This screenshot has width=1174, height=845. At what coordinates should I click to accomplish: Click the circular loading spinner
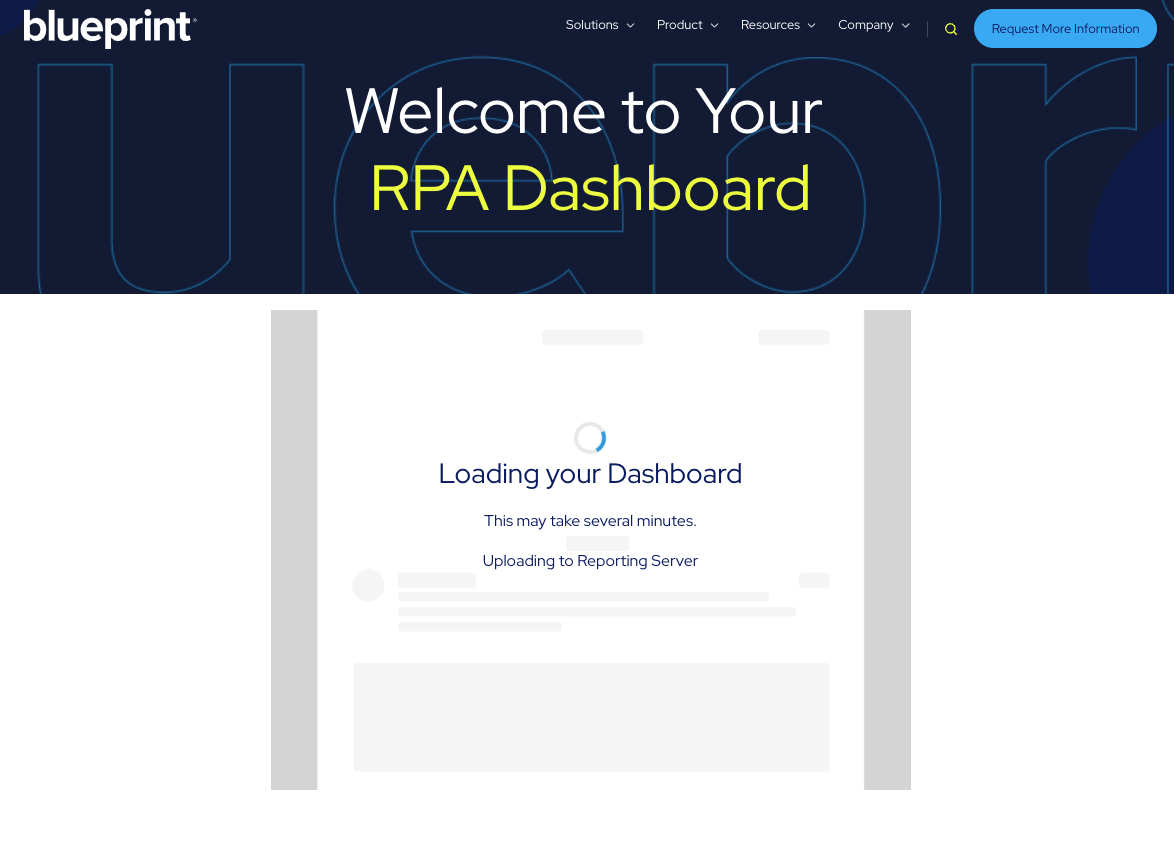click(x=590, y=438)
